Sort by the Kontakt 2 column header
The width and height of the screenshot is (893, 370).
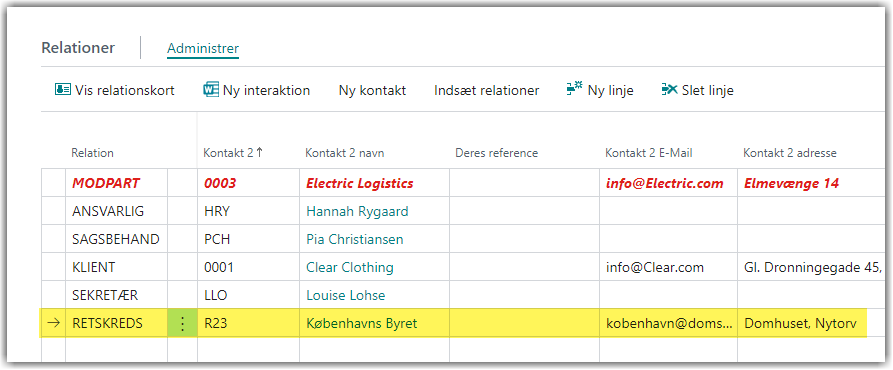[234, 153]
